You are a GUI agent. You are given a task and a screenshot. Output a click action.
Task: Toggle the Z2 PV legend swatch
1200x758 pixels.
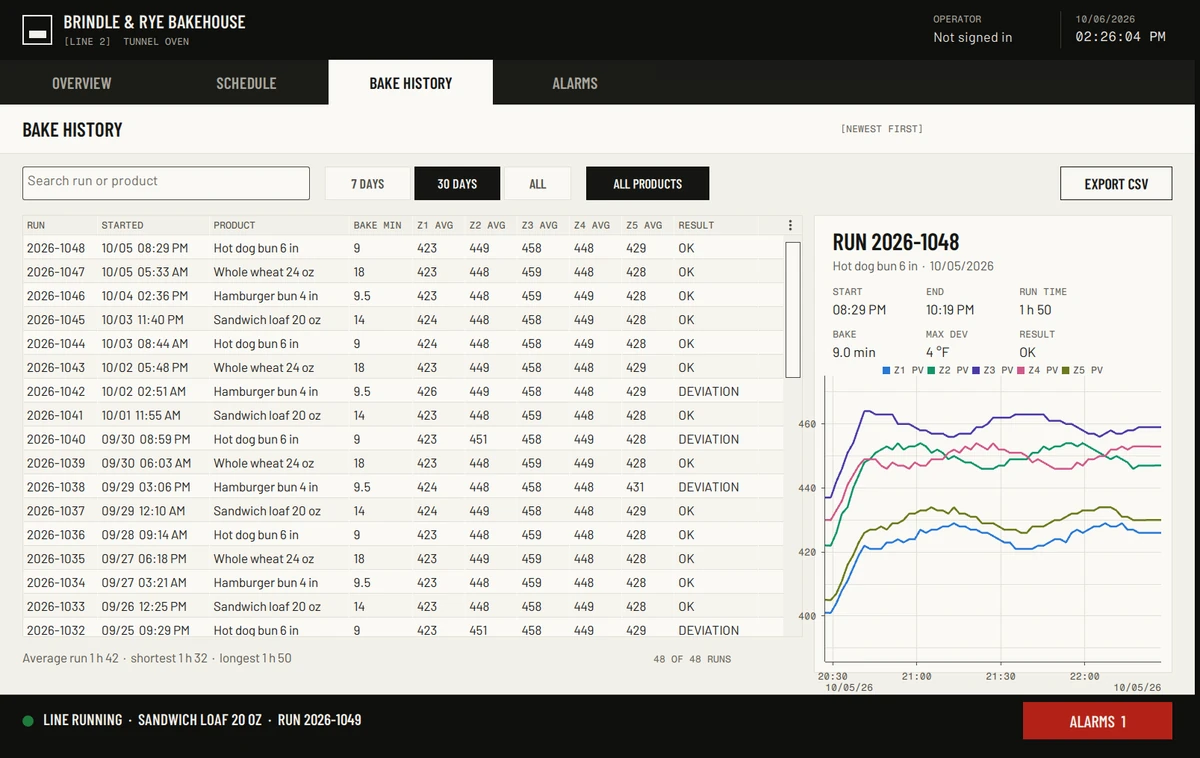click(x=931, y=370)
